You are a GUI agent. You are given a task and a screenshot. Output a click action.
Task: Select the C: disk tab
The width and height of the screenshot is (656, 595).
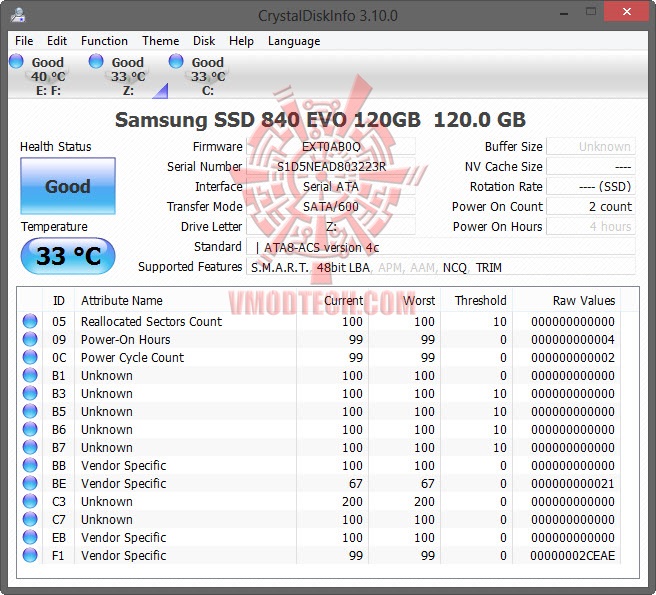(x=208, y=76)
